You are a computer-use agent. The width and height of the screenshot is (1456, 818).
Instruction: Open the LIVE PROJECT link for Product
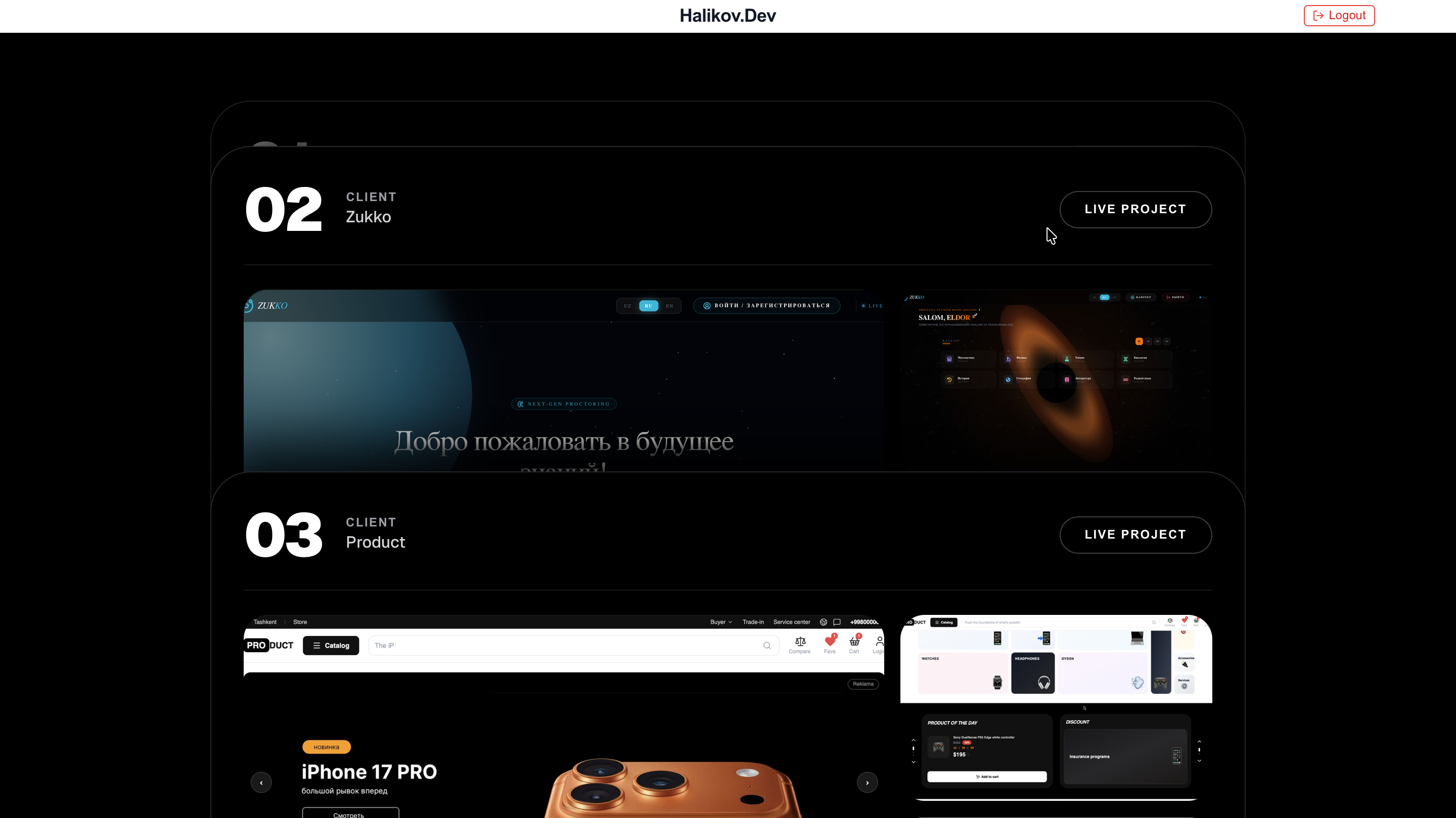click(1135, 535)
